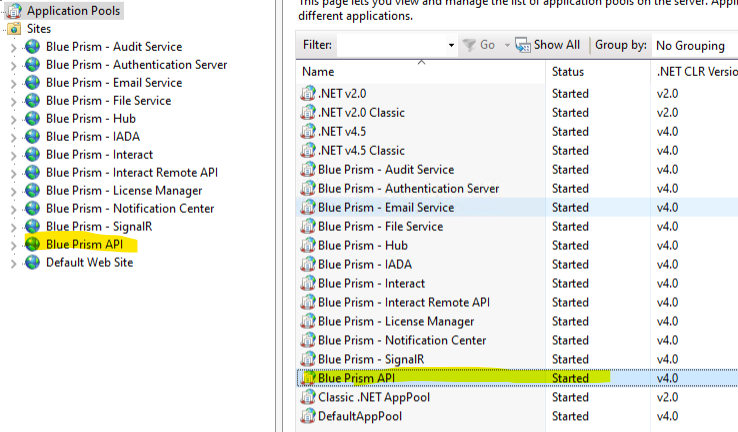Expand Blue Prism - Authentication Server tree node

pyautogui.click(x=14, y=65)
